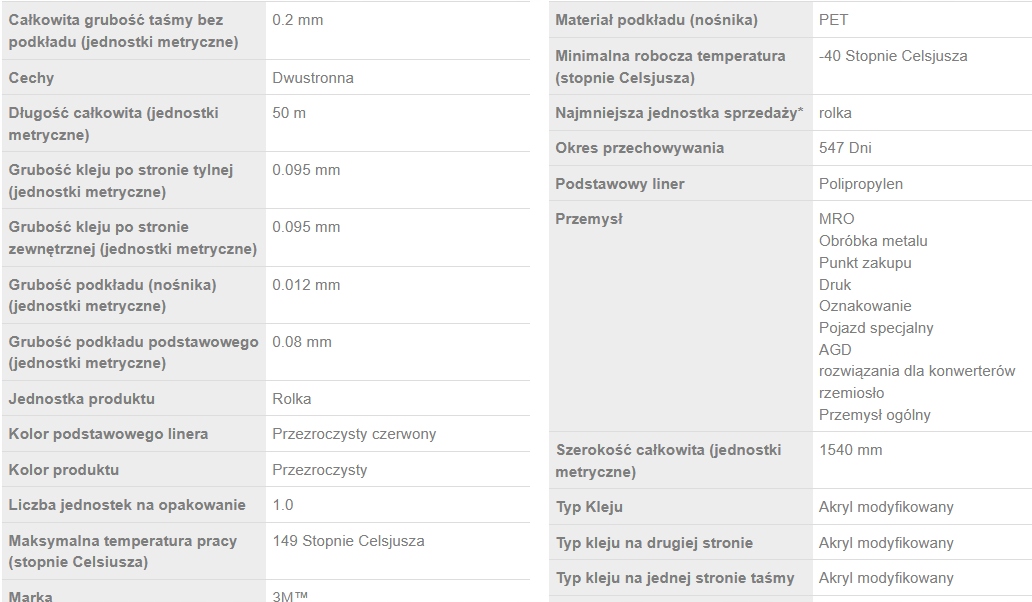Click the "1540 mm" total width value
The width and height of the screenshot is (1032, 602).
coord(850,450)
